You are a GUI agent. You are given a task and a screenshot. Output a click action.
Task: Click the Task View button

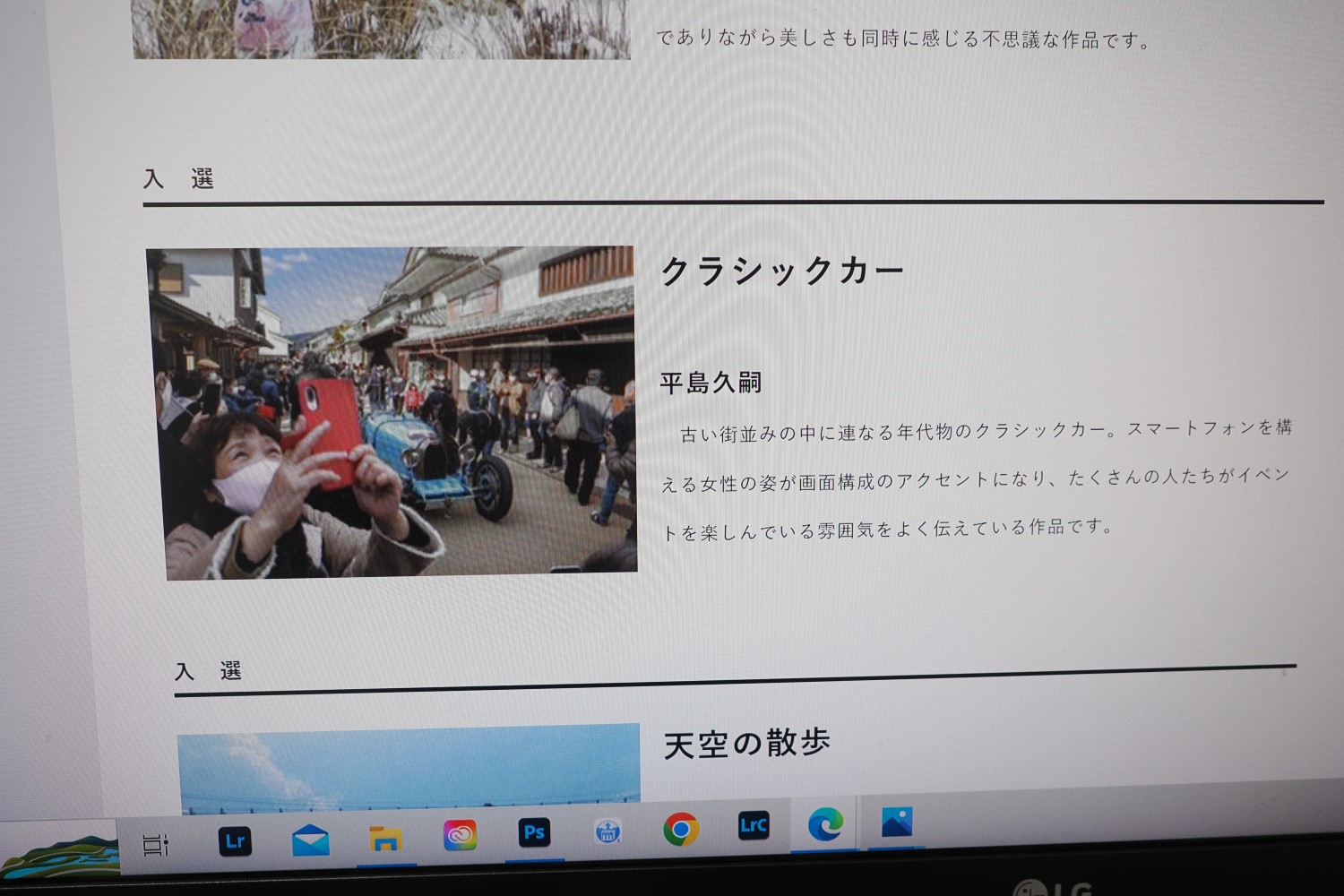[156, 844]
